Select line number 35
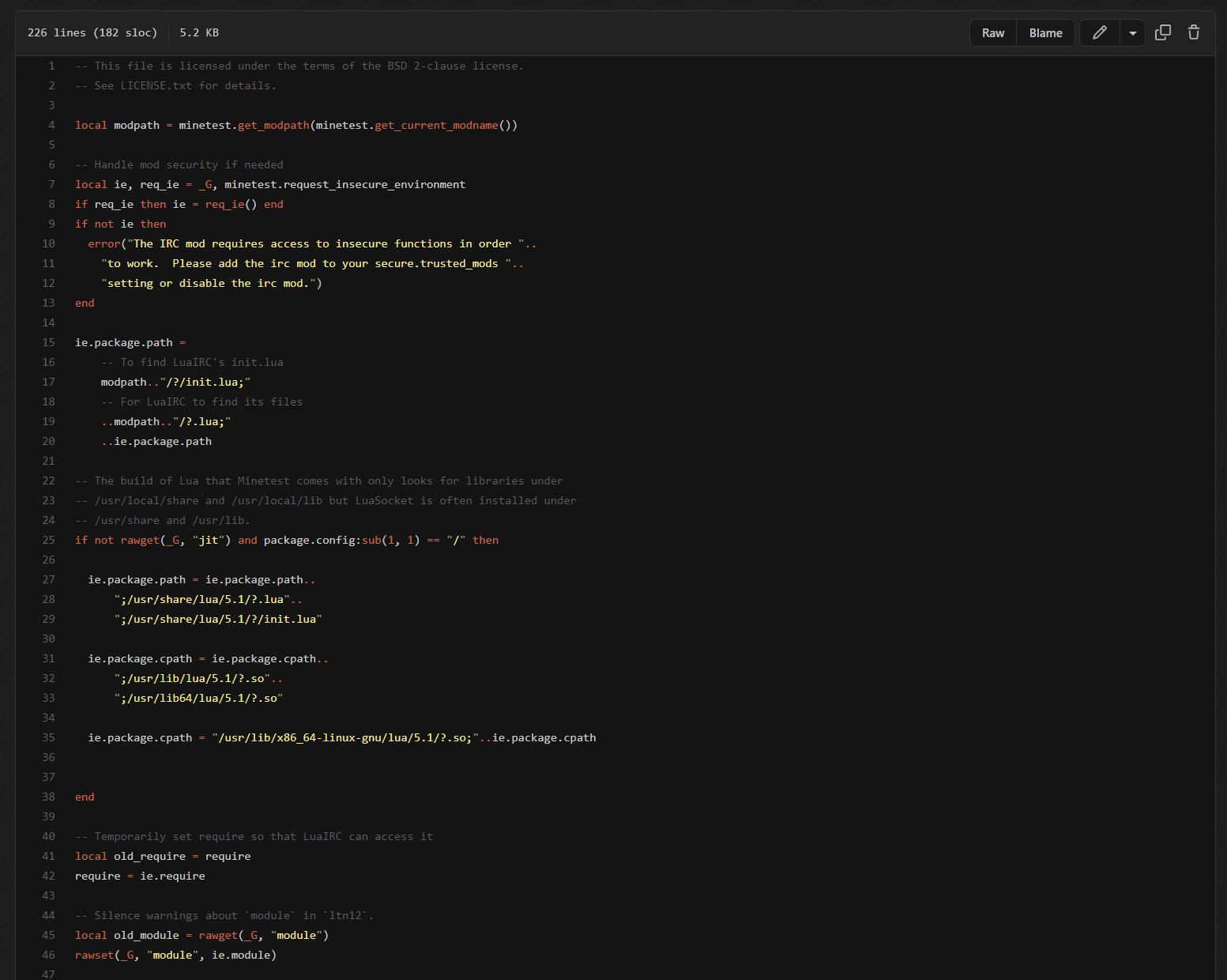Image resolution: width=1227 pixels, height=980 pixels. point(49,738)
